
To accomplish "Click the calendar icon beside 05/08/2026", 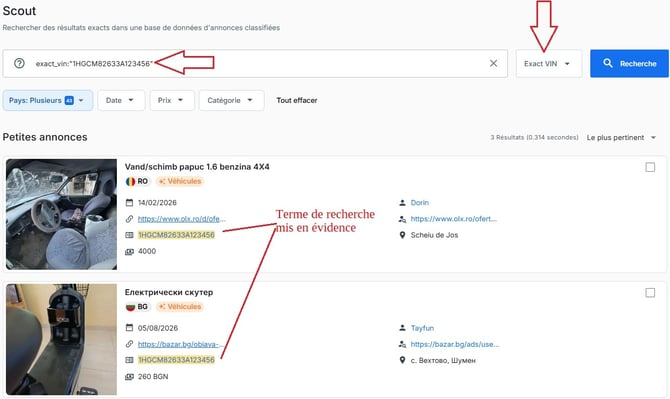I will coord(129,328).
